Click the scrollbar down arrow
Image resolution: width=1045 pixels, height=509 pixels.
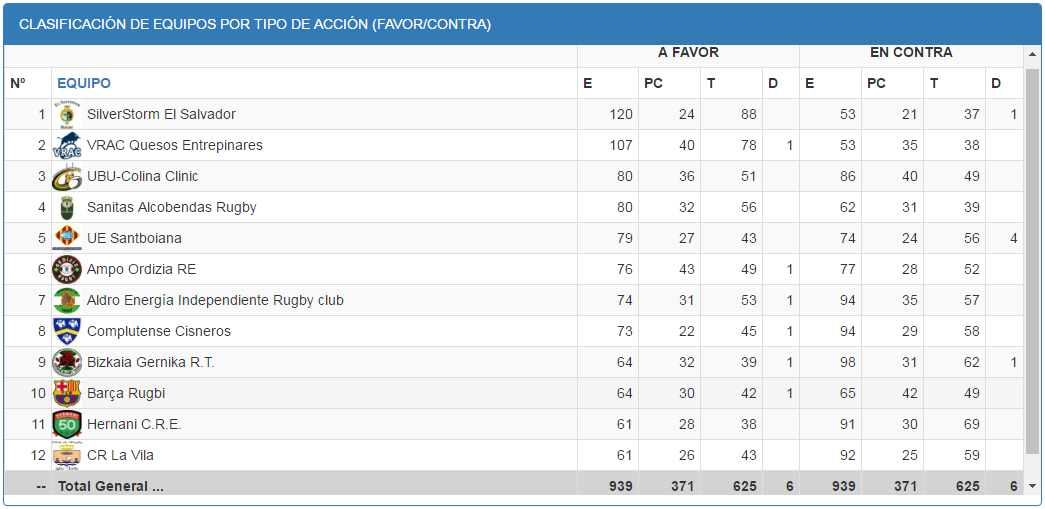tap(1033, 485)
